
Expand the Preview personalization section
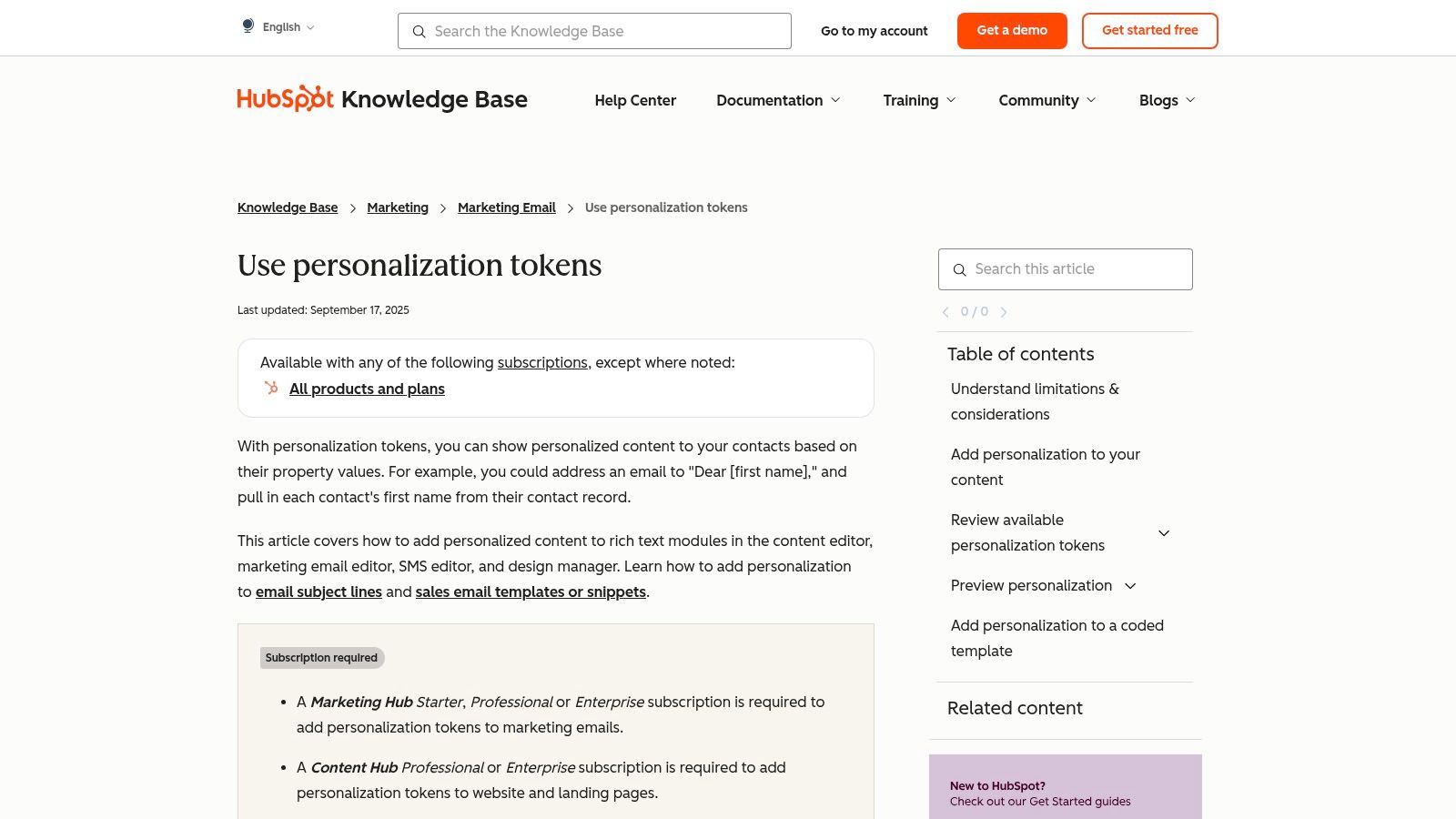[1130, 586]
